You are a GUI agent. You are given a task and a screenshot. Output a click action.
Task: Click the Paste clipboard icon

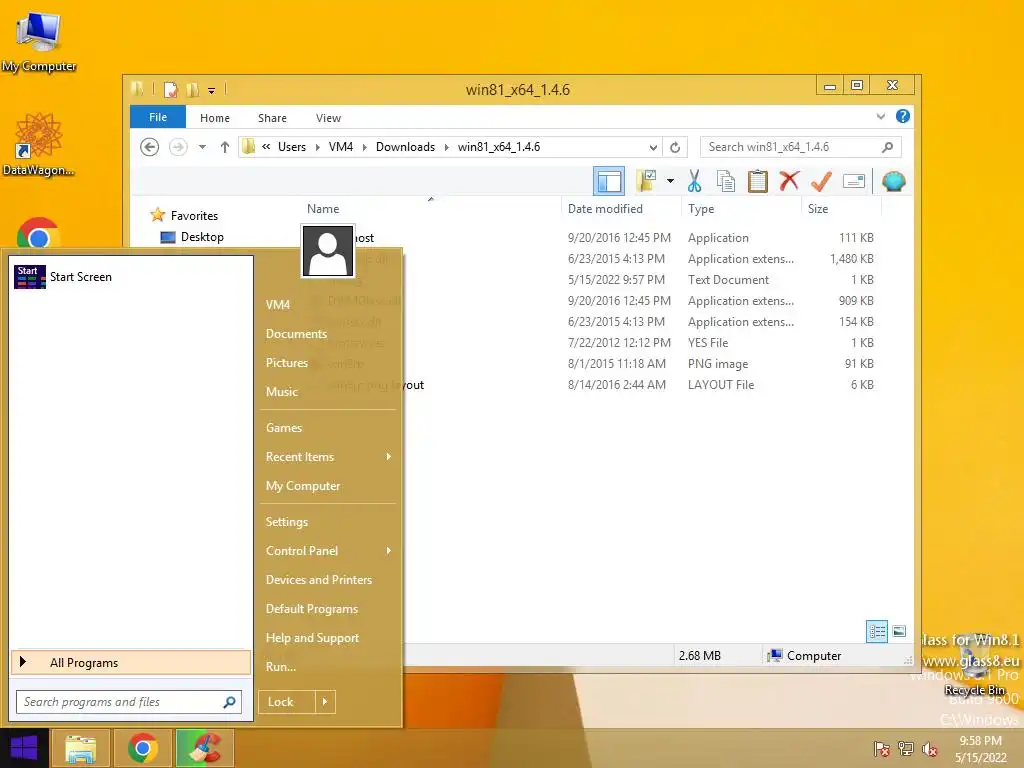click(x=758, y=181)
